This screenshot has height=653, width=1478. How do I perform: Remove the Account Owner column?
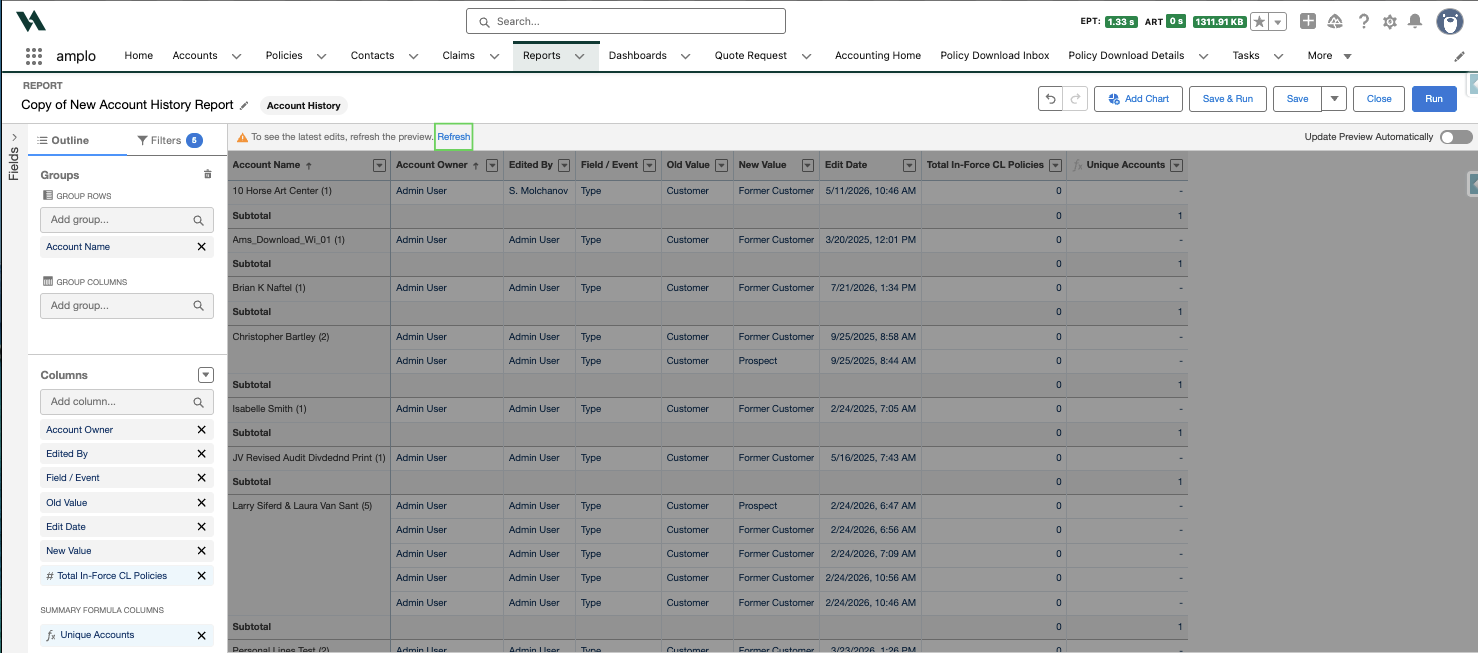201,430
